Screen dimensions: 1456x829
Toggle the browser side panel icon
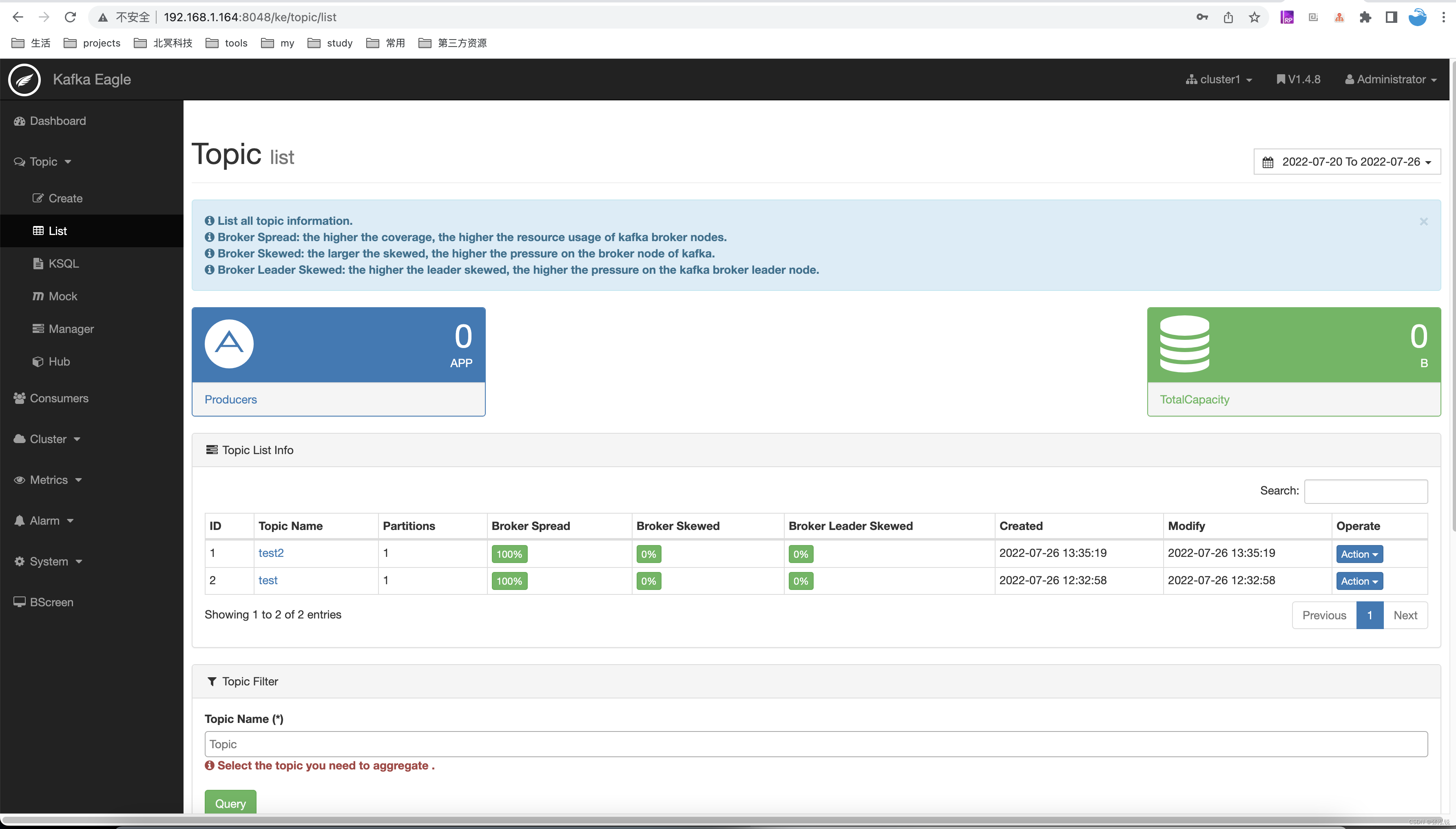click(x=1391, y=17)
